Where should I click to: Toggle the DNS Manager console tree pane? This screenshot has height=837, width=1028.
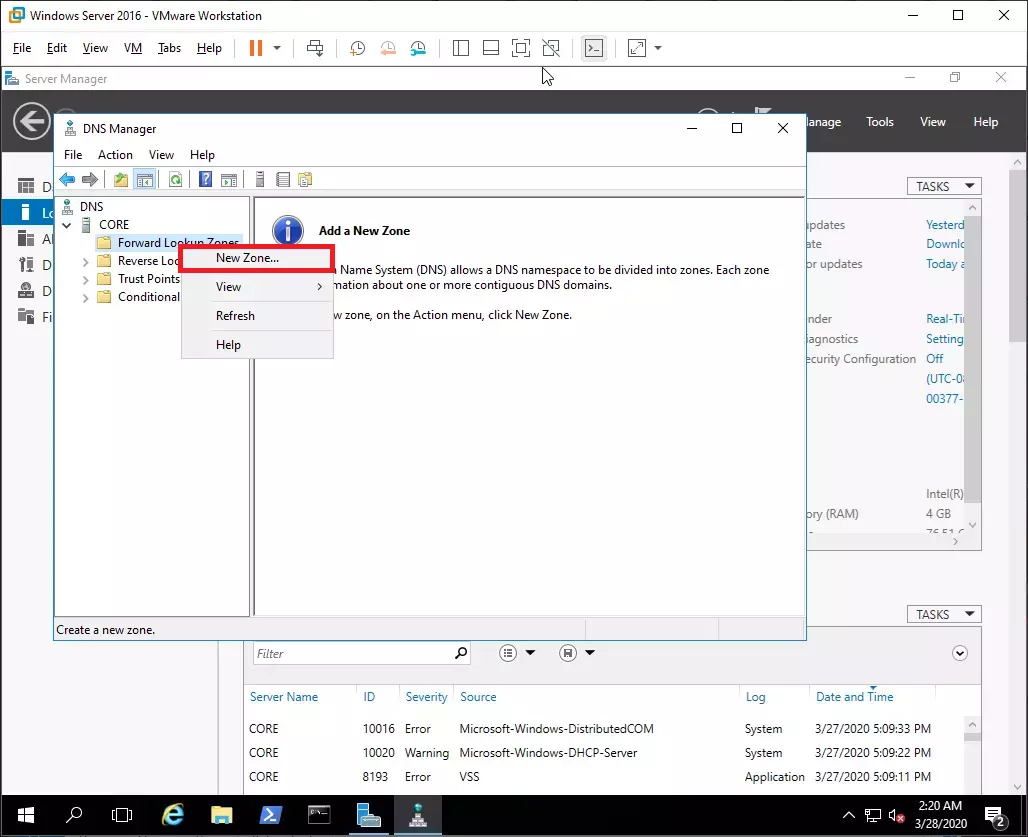point(145,180)
